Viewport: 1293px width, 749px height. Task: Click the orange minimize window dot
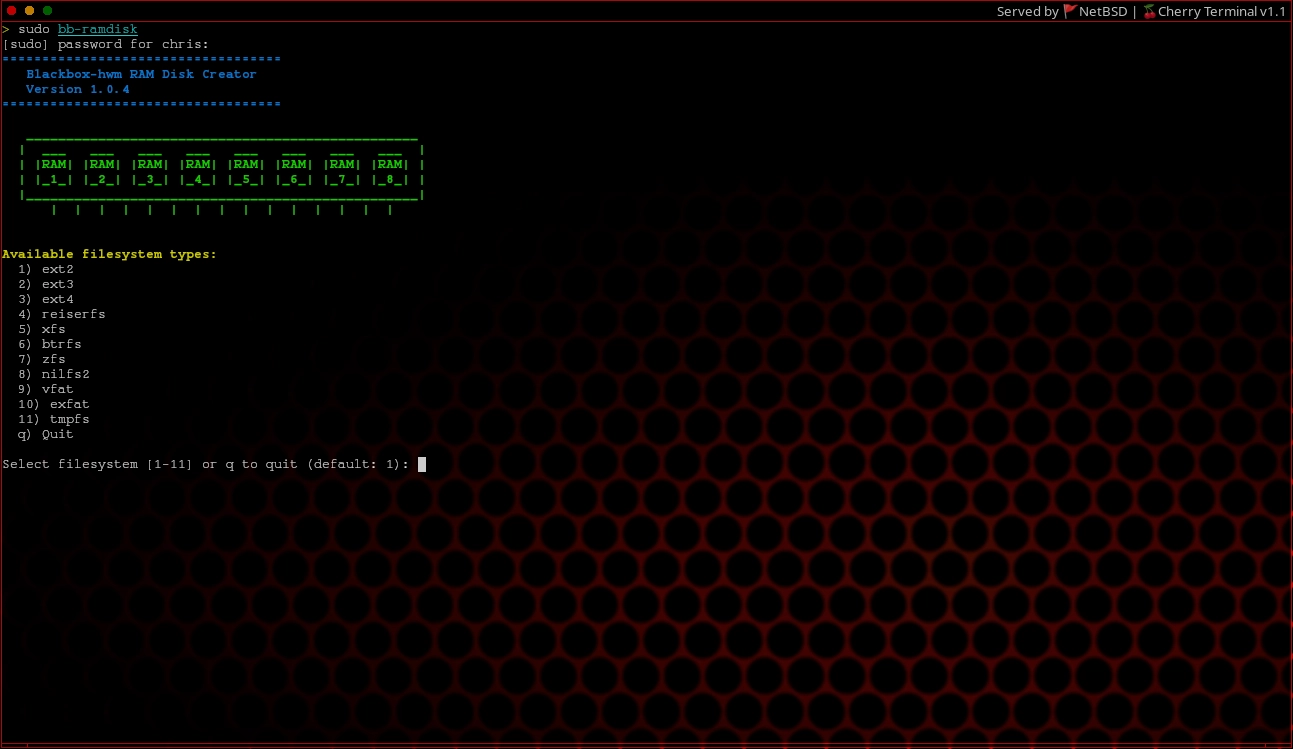[29, 10]
